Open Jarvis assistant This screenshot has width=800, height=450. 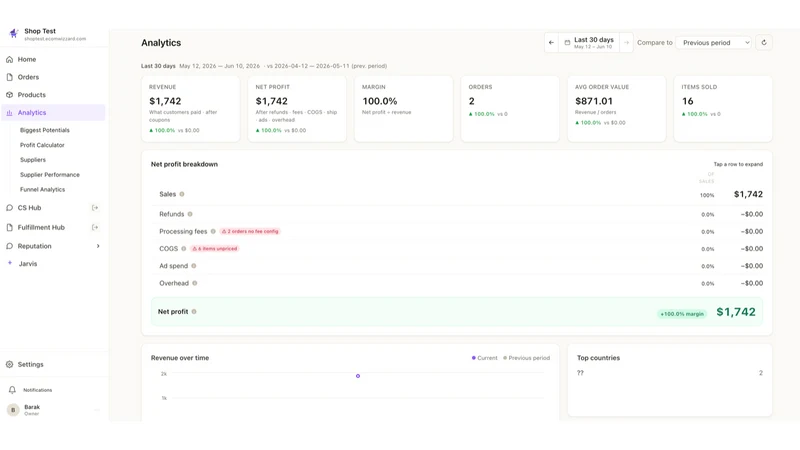tap(28, 264)
